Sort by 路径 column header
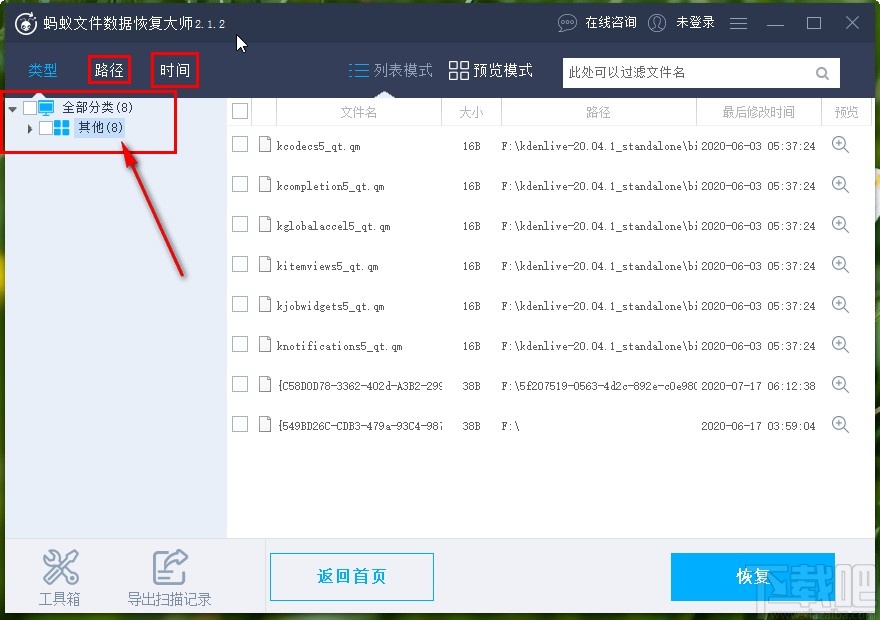This screenshot has width=880, height=620. [598, 112]
